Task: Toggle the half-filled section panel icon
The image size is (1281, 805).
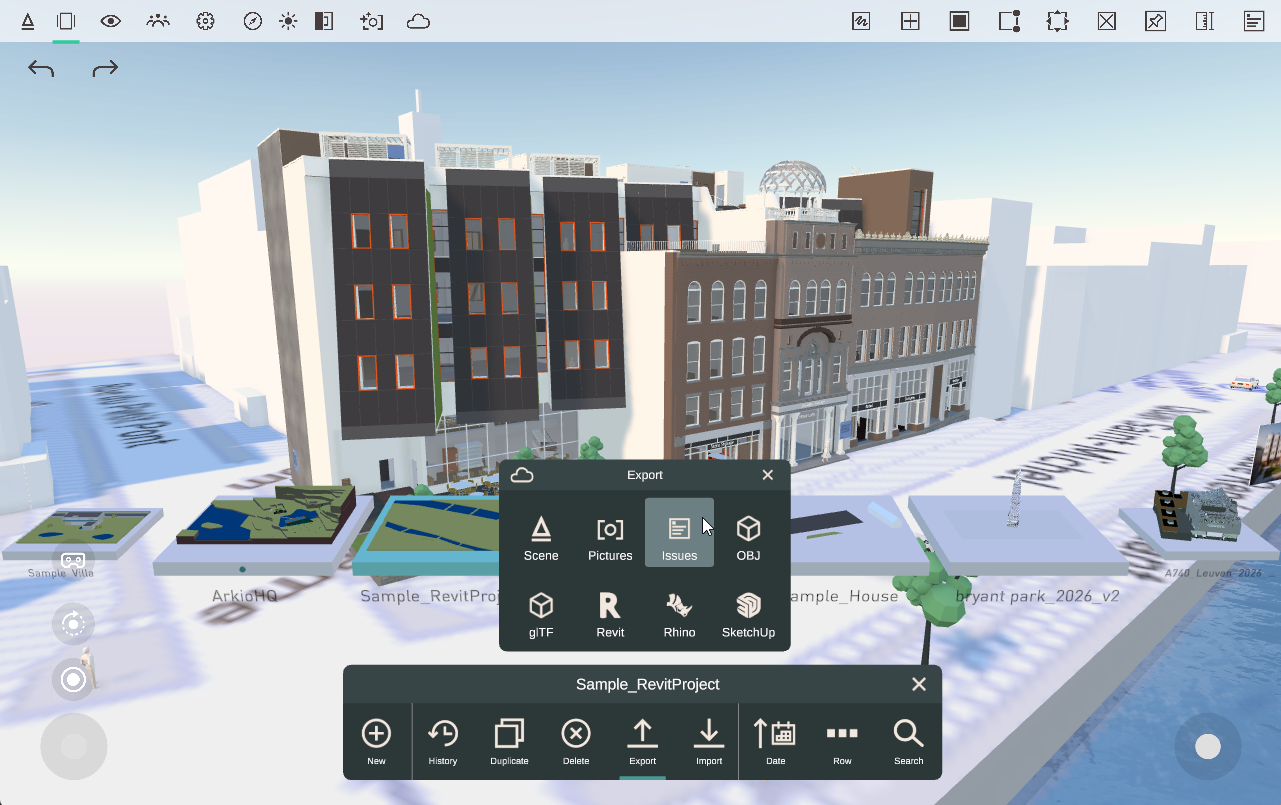Action: (324, 21)
